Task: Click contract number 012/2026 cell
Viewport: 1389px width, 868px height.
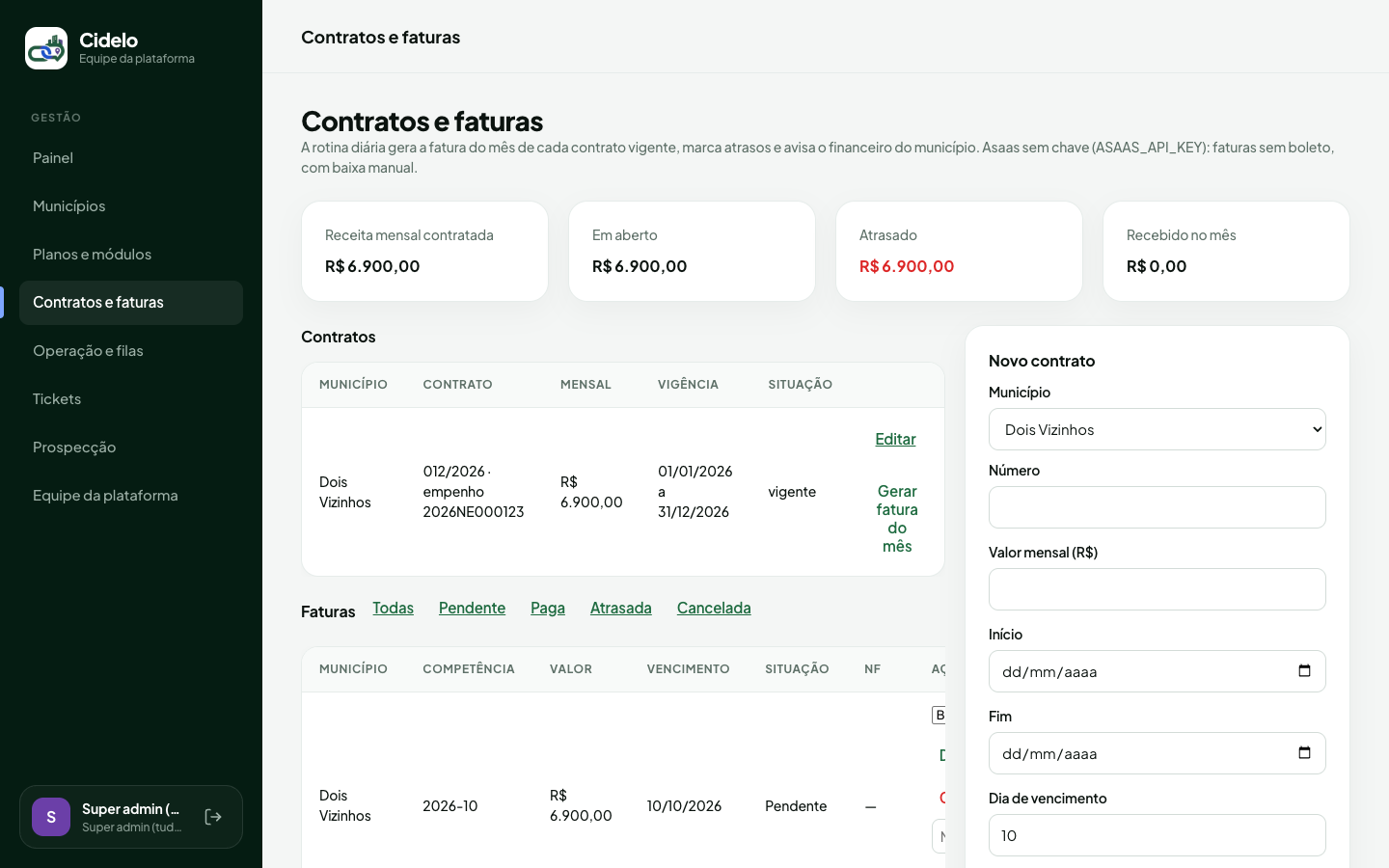Action: click(x=474, y=492)
